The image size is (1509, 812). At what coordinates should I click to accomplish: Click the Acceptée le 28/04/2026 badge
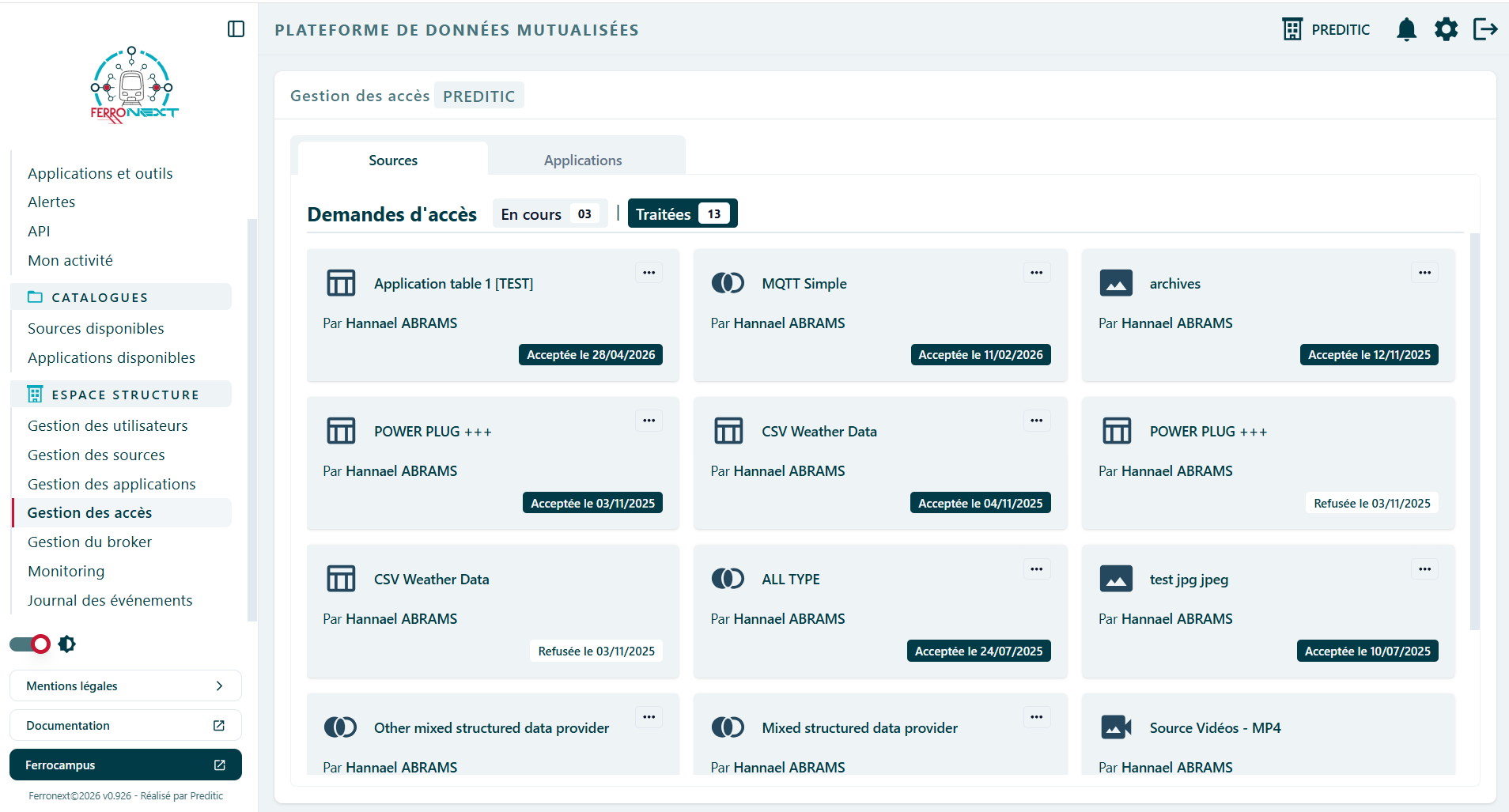(x=591, y=355)
